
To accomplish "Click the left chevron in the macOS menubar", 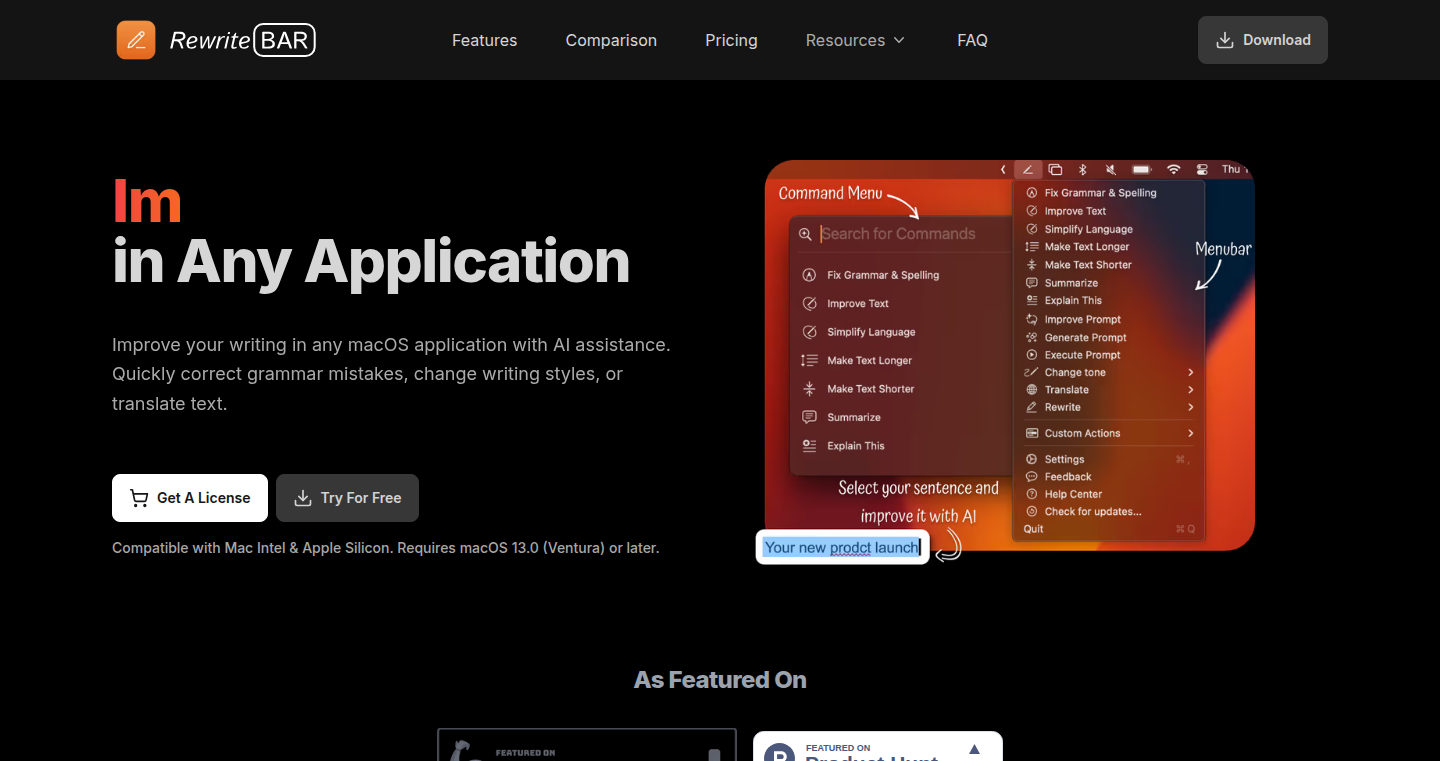I will pos(1003,170).
